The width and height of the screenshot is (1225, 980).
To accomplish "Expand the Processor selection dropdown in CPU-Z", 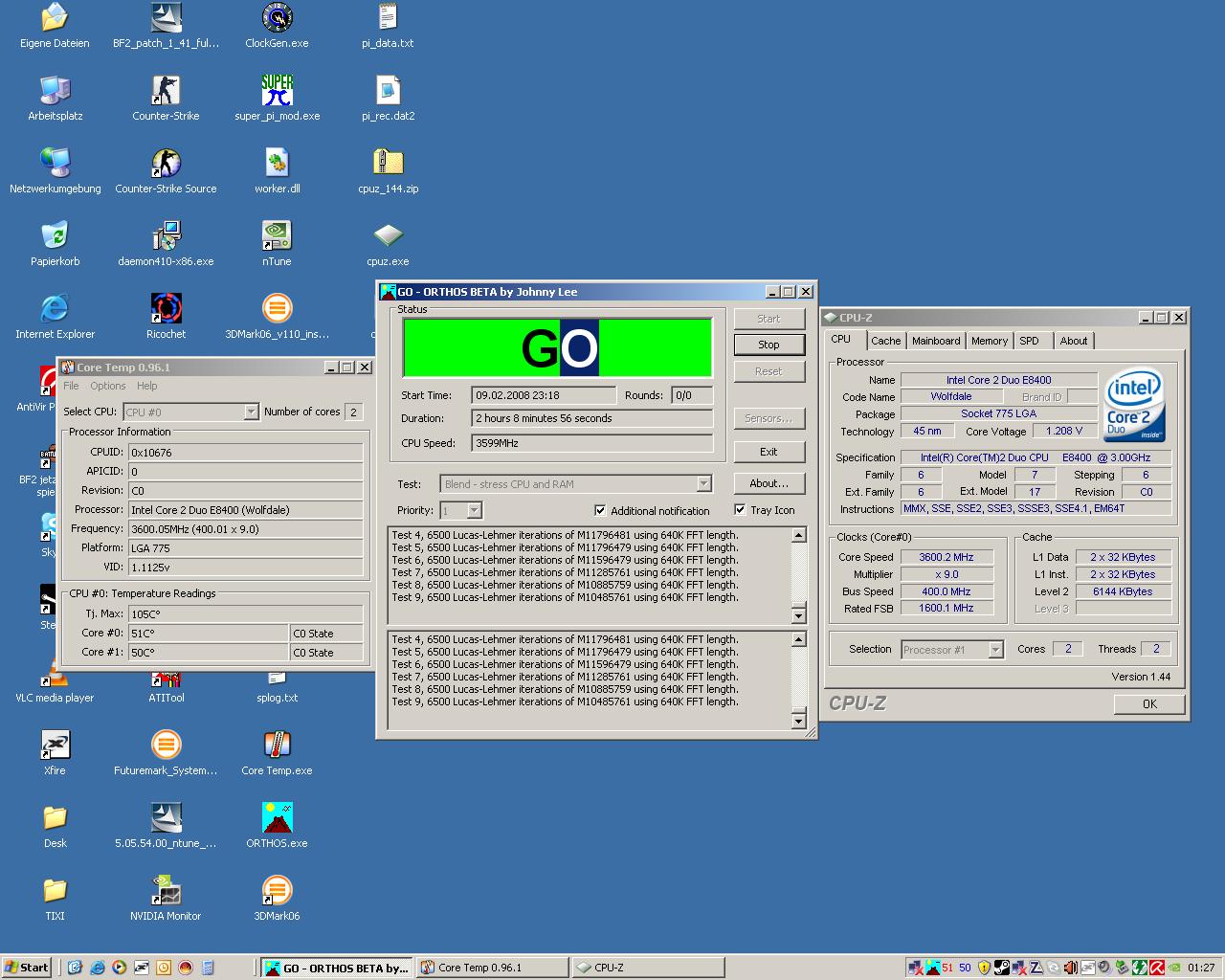I will coord(995,650).
